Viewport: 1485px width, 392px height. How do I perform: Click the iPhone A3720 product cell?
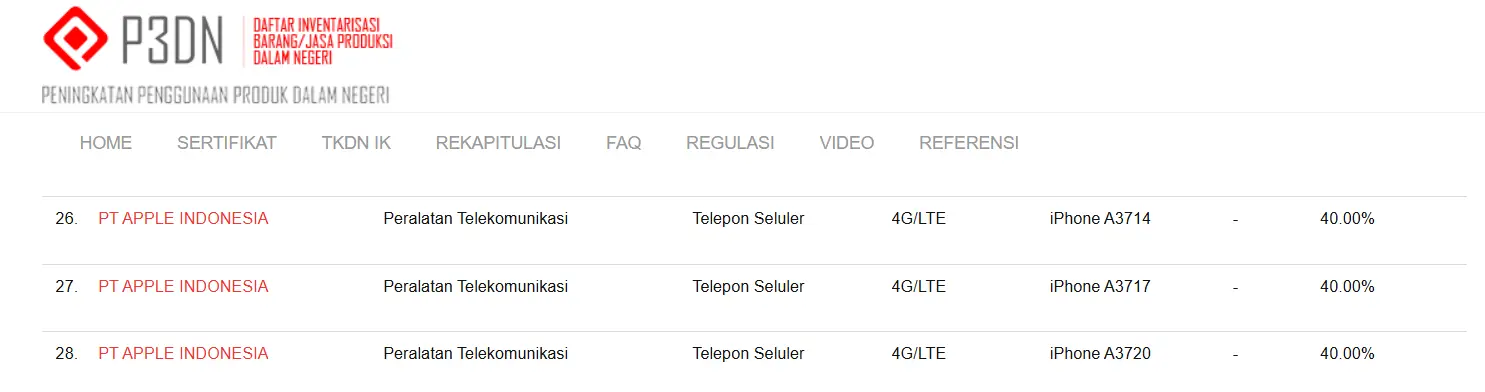click(1100, 353)
